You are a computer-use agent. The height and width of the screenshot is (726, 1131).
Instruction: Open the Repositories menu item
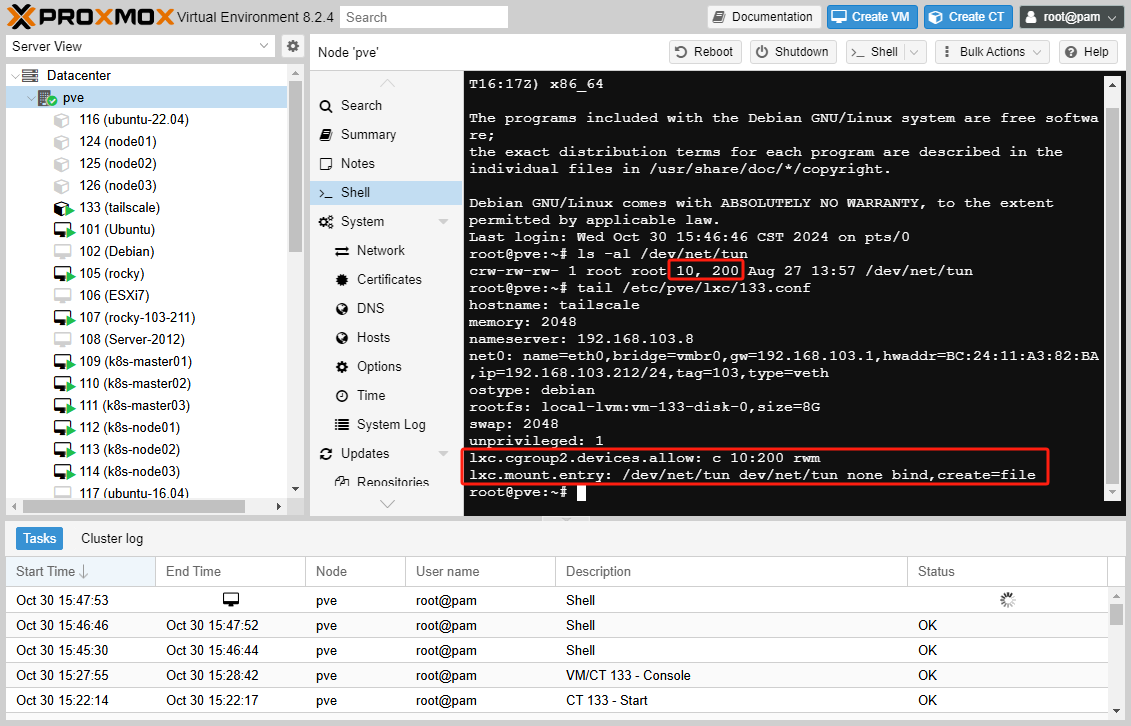pos(387,482)
